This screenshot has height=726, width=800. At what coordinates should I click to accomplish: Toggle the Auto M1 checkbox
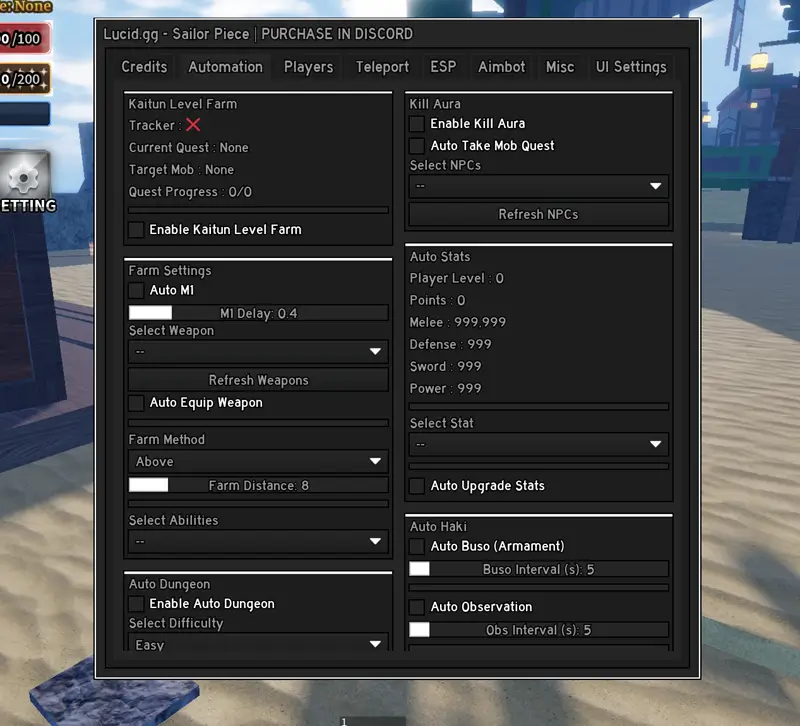tap(136, 290)
